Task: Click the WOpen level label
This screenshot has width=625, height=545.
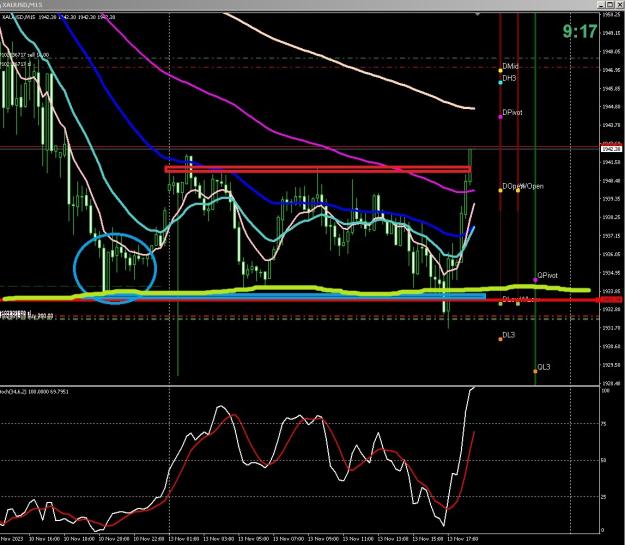Action: click(x=532, y=186)
